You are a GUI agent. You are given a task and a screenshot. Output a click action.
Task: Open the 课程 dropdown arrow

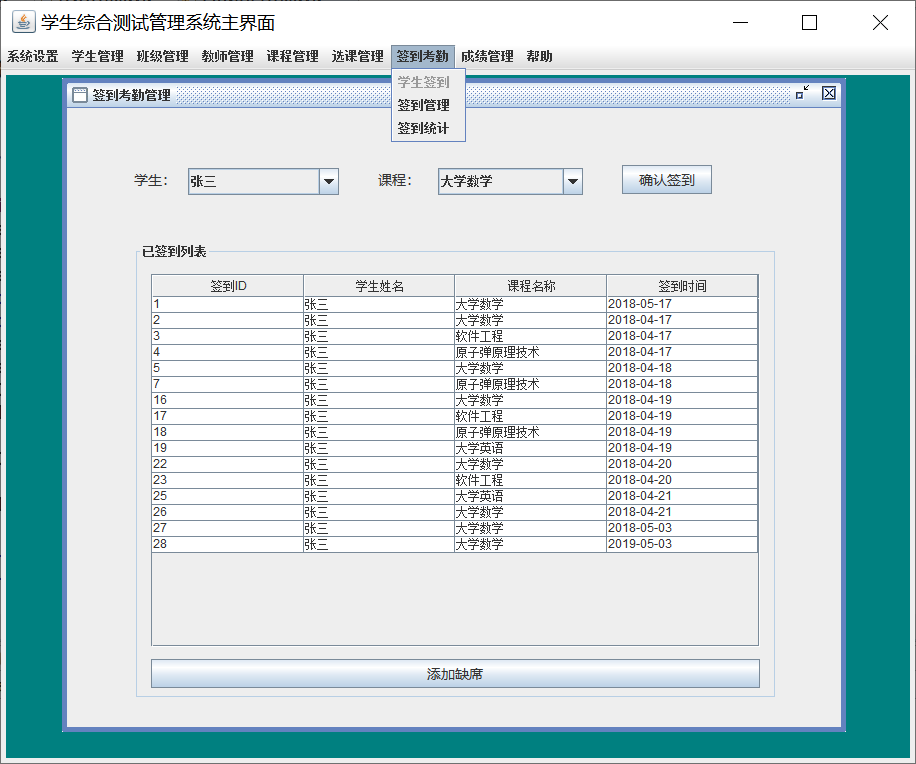(x=573, y=182)
